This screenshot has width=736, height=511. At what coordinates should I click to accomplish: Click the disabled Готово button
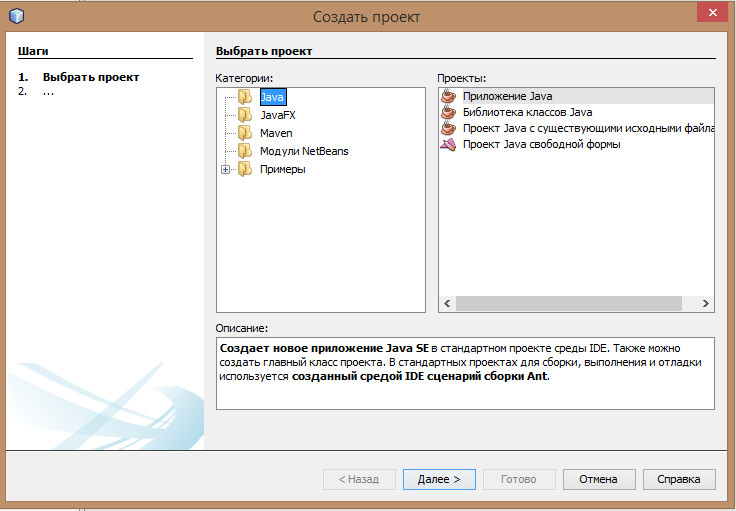pyautogui.click(x=519, y=479)
